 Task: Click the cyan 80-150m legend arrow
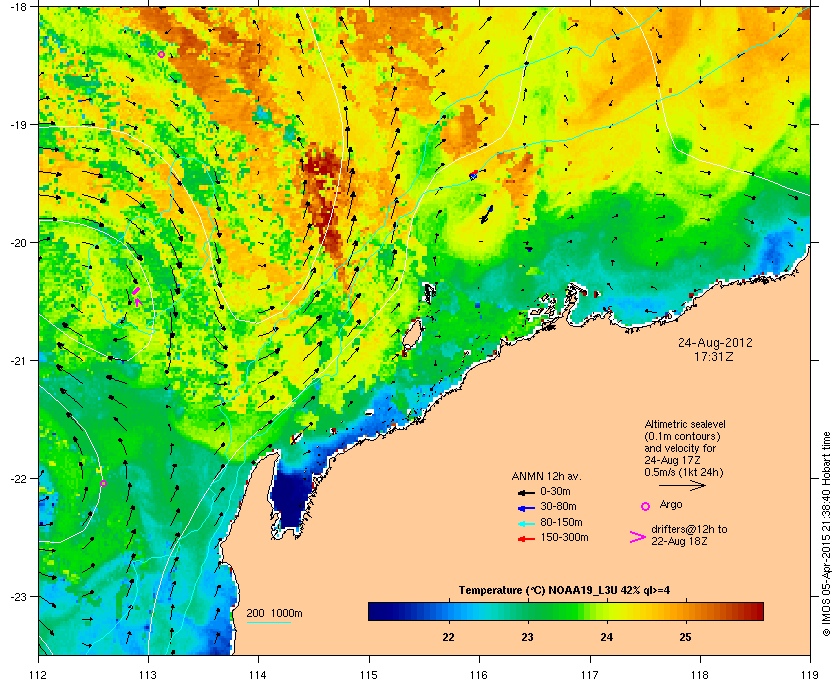[x=527, y=523]
